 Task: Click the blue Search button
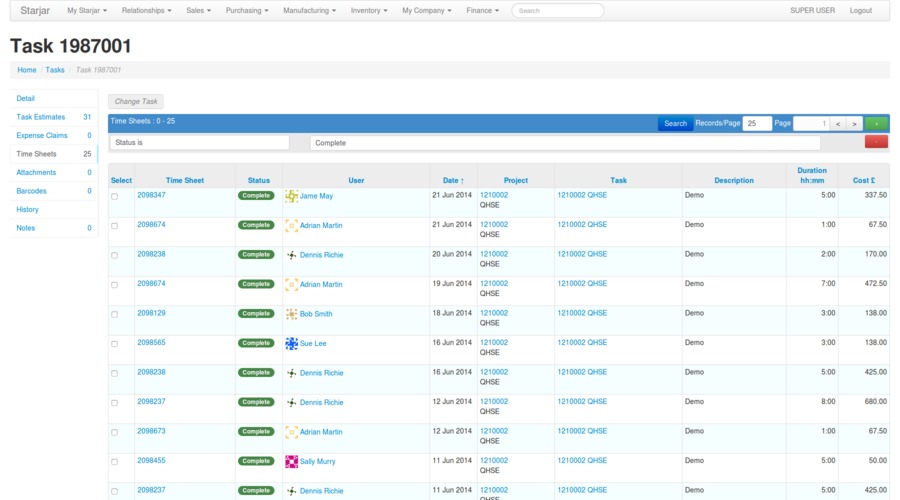[x=675, y=123]
